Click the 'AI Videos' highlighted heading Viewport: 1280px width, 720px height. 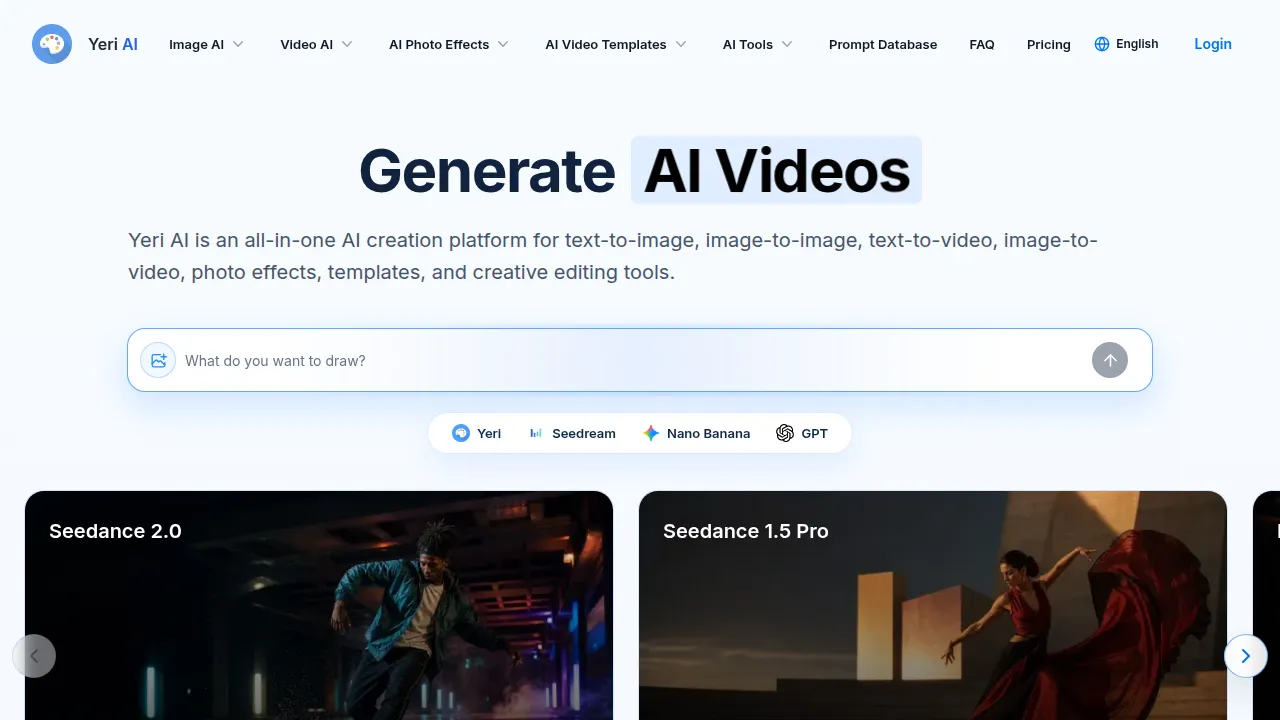click(x=777, y=171)
